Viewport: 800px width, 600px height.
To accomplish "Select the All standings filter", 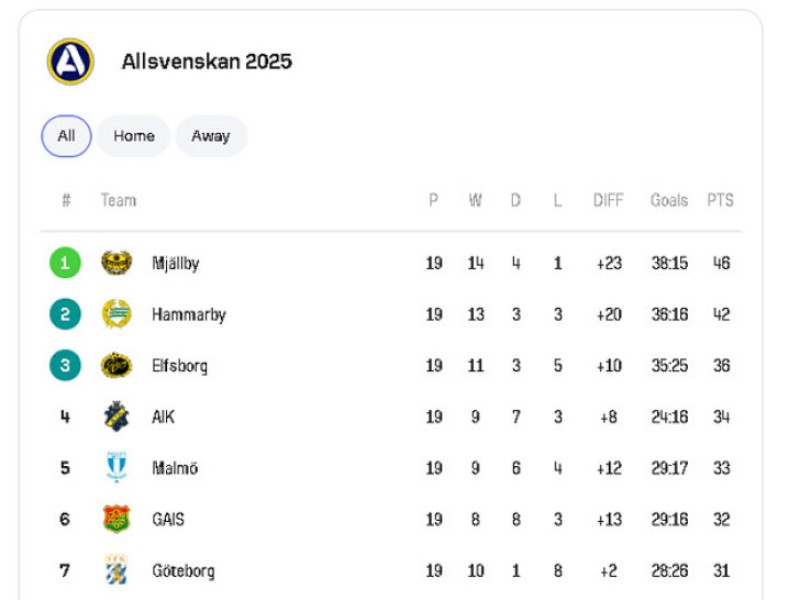I will coord(66,136).
